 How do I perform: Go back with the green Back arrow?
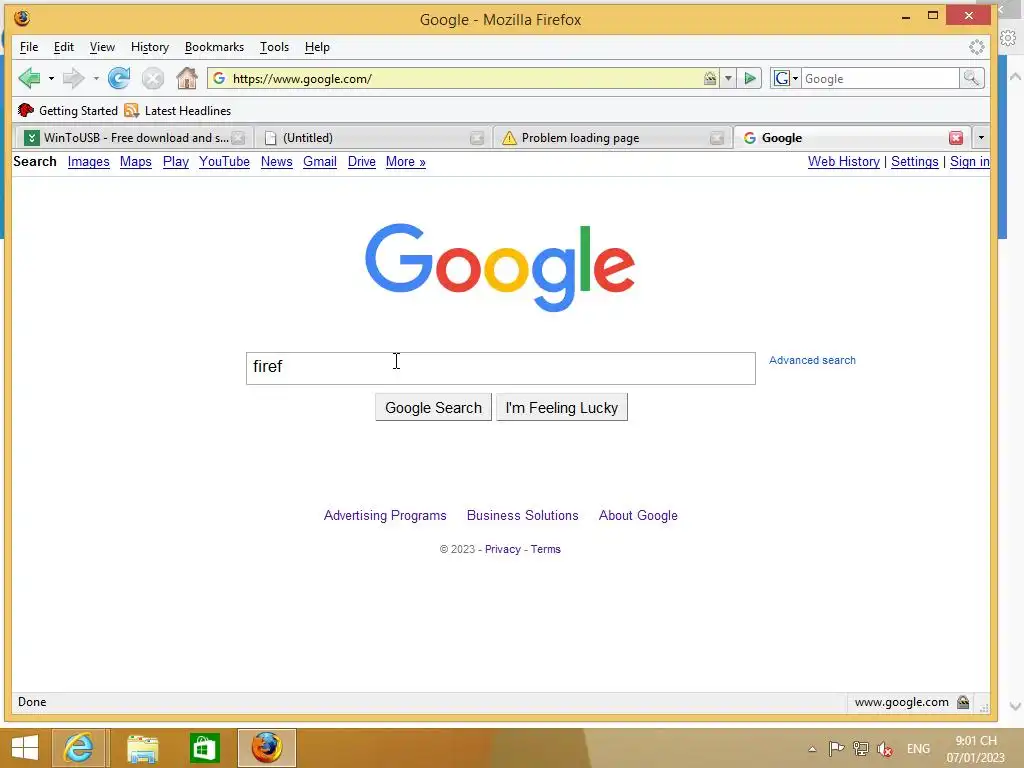click(x=29, y=78)
